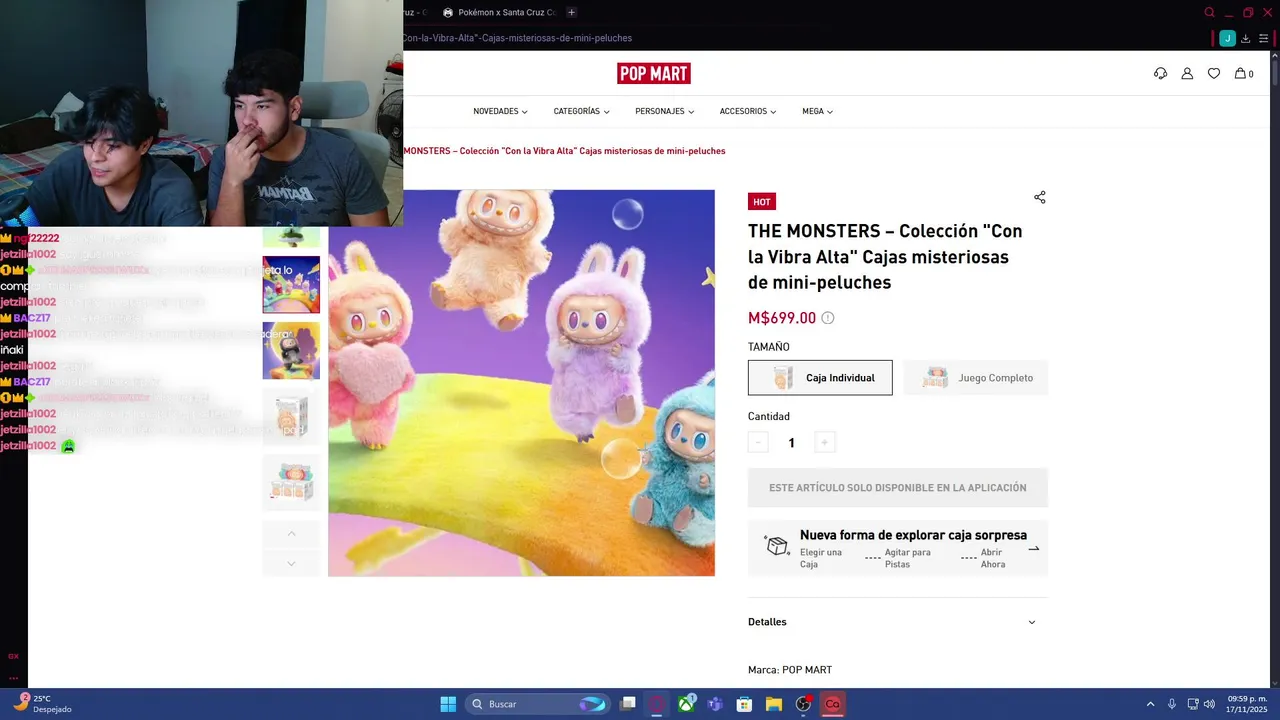Screen dimensions: 1280x720
Task: Expand the CATEGORÍAS menu
Action: [x=581, y=111]
